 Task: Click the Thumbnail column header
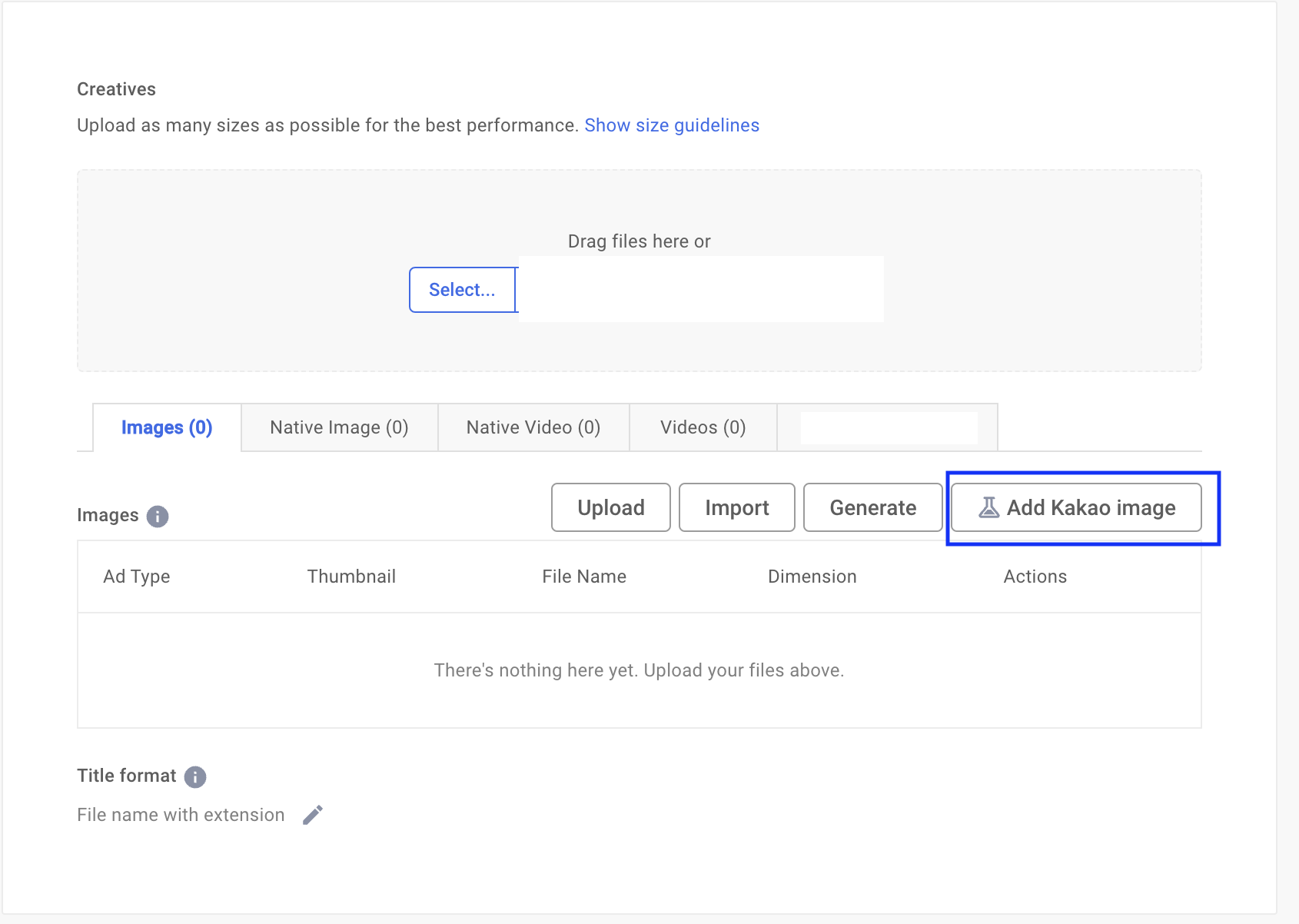(351, 577)
